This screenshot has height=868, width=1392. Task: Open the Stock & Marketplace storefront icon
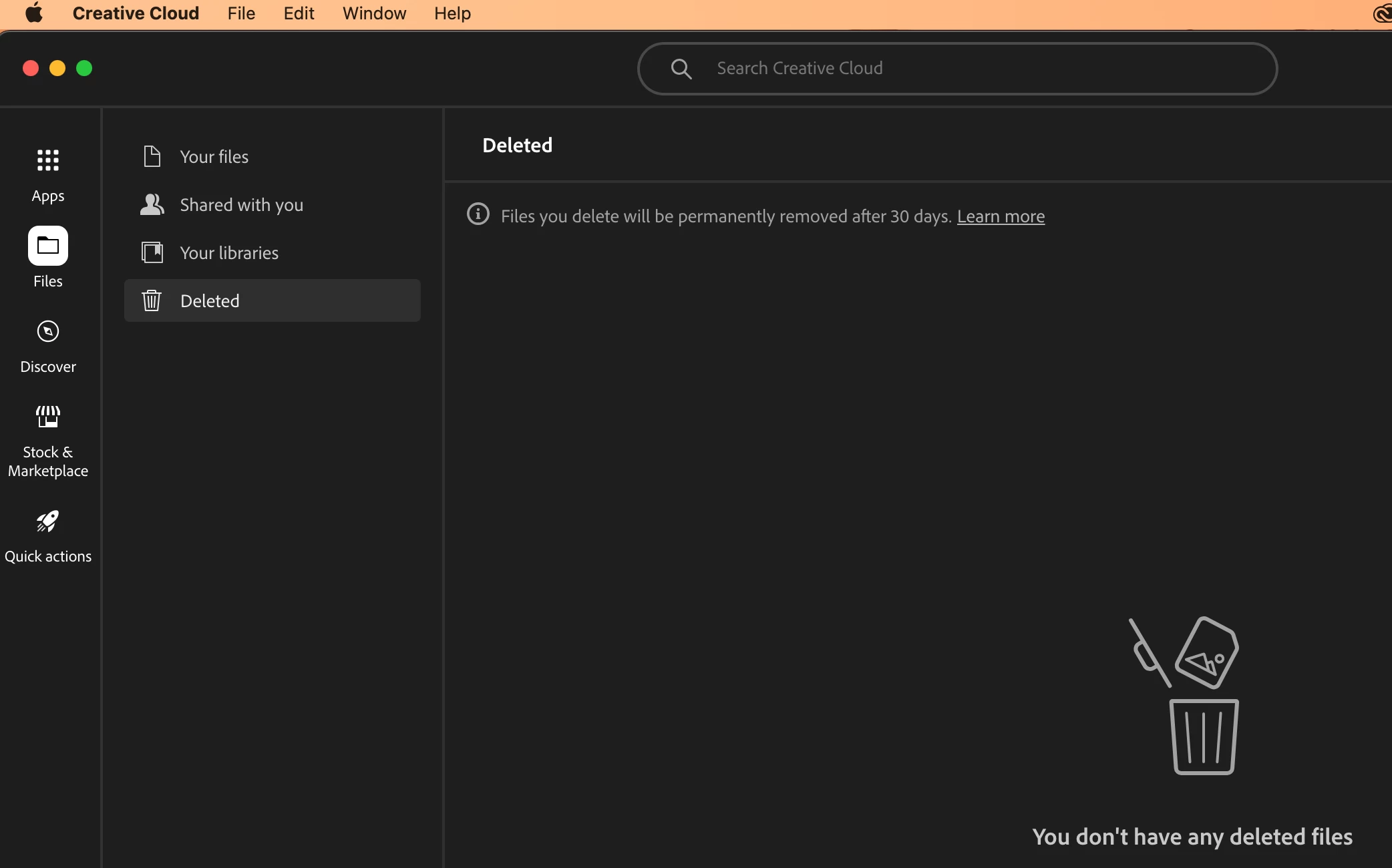(x=47, y=417)
